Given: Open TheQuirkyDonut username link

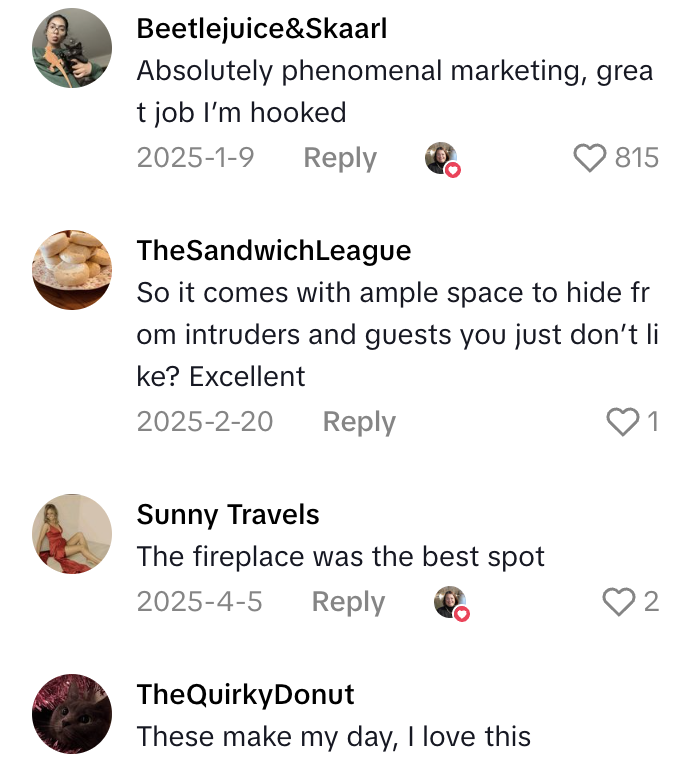Looking at the screenshot, I should click(x=245, y=694).
